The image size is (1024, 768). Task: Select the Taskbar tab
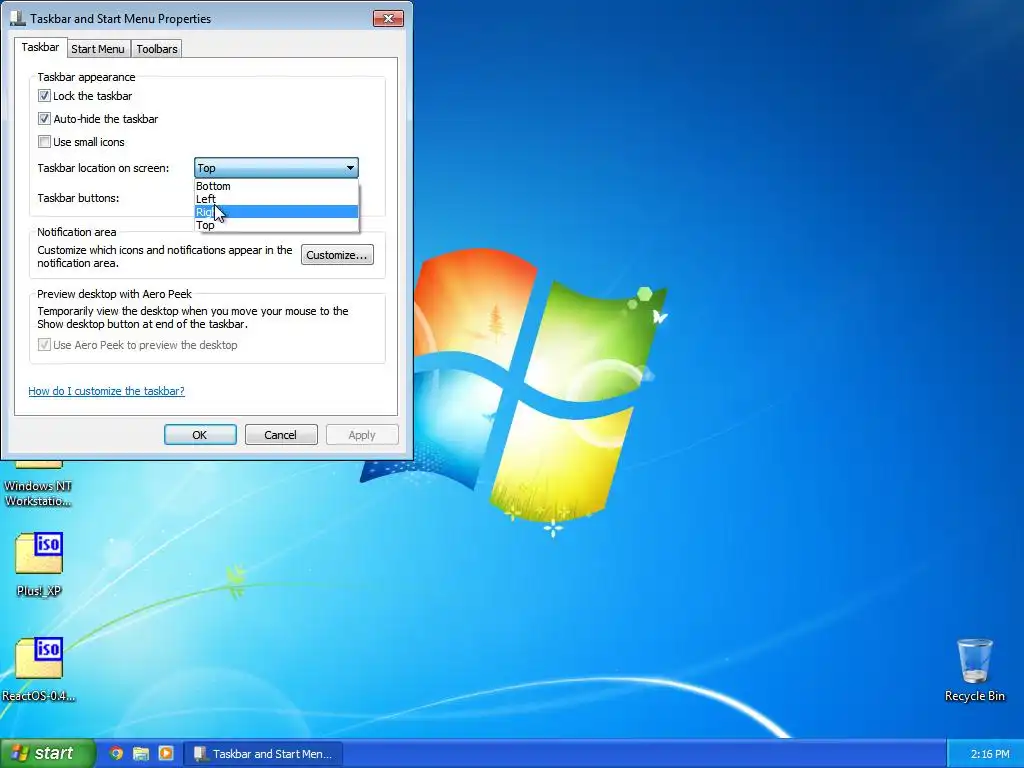tap(40, 47)
